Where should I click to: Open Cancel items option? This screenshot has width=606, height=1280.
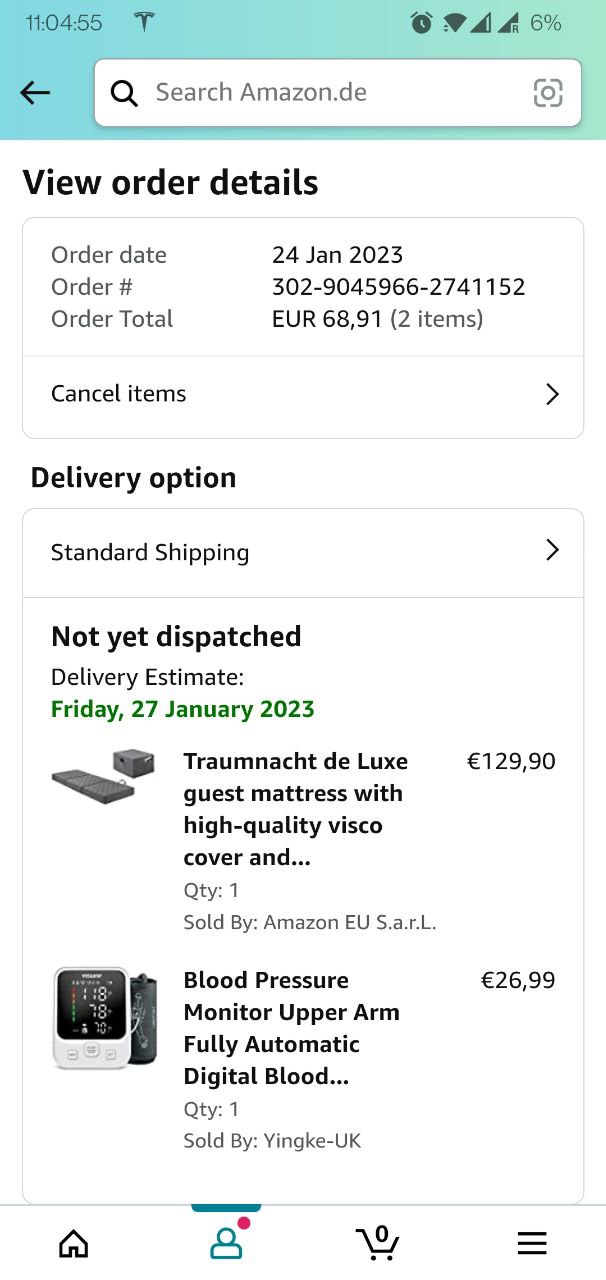[x=119, y=394]
